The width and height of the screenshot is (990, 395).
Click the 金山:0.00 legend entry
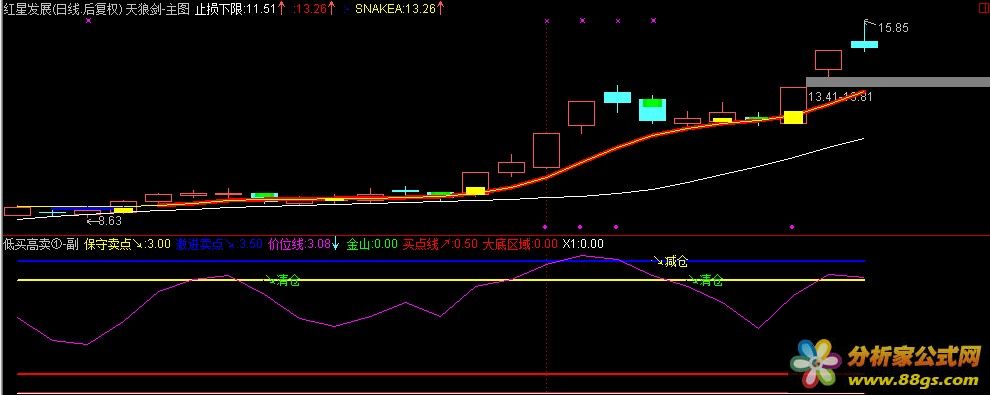click(x=373, y=244)
